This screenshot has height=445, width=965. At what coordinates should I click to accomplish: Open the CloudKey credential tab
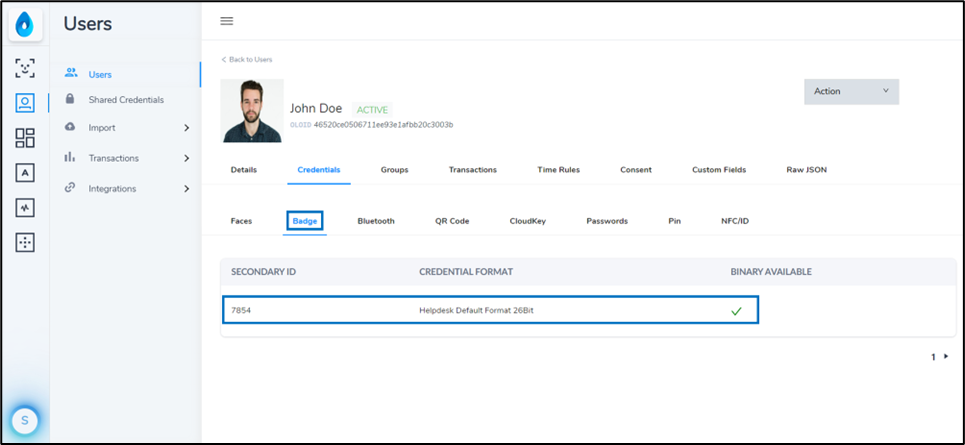(x=527, y=221)
